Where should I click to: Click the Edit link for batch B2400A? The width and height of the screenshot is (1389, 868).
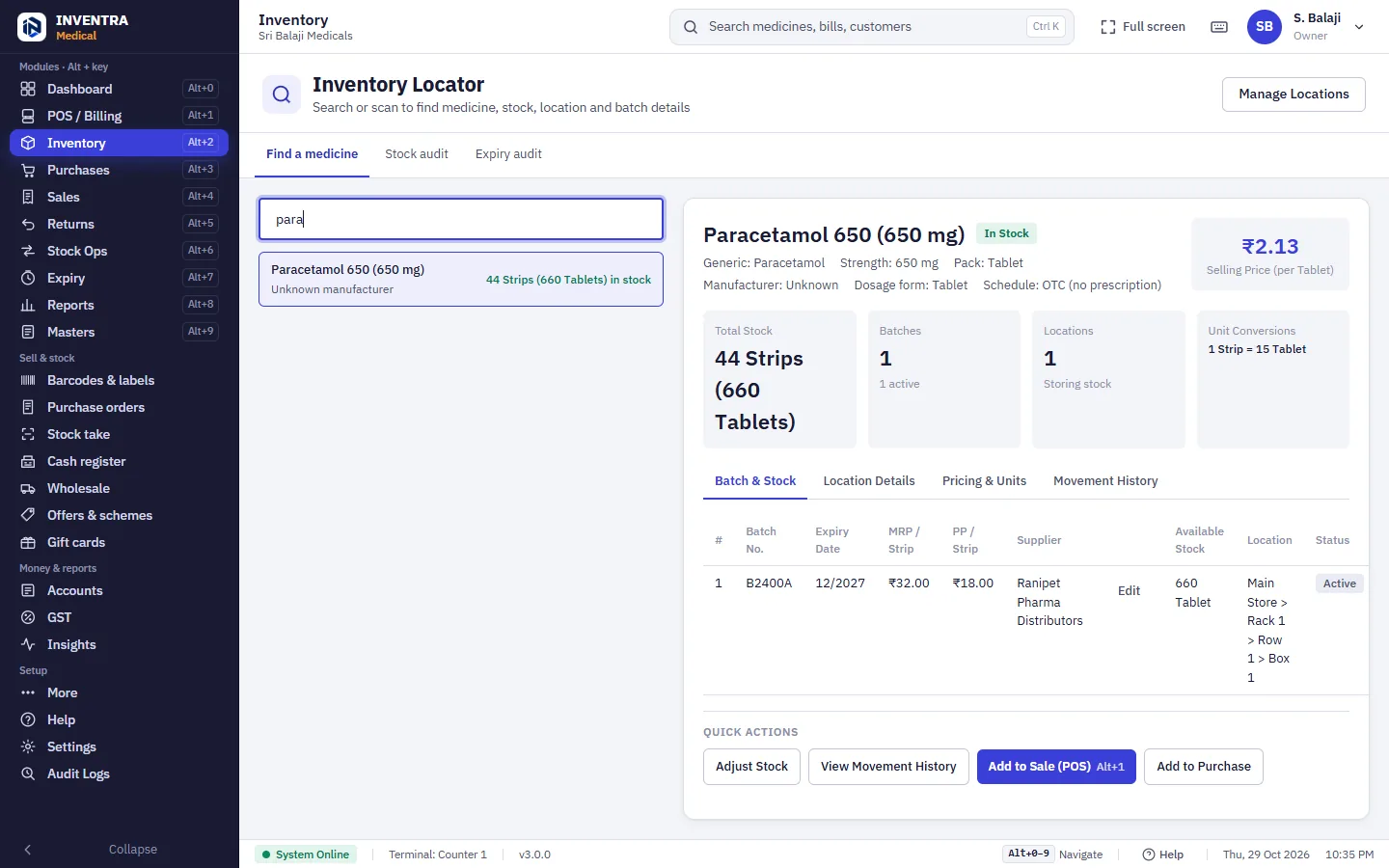1129,591
